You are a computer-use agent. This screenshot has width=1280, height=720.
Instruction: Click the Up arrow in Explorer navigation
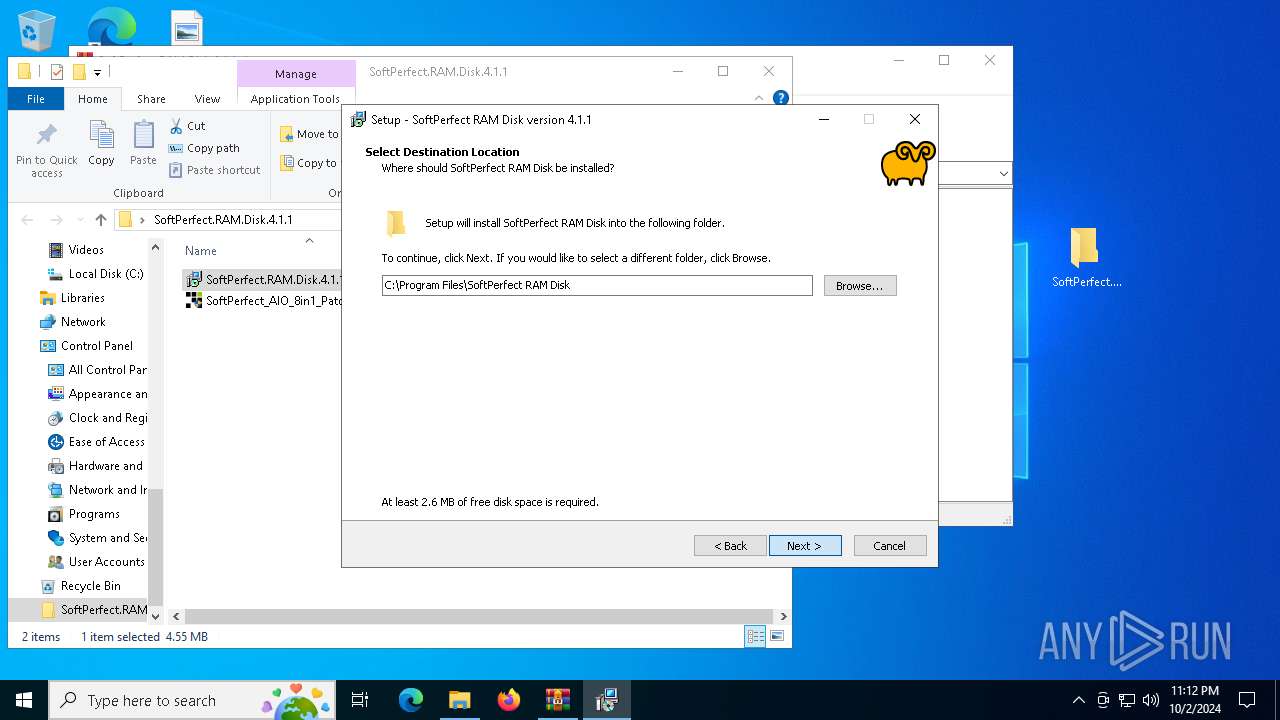(101, 220)
